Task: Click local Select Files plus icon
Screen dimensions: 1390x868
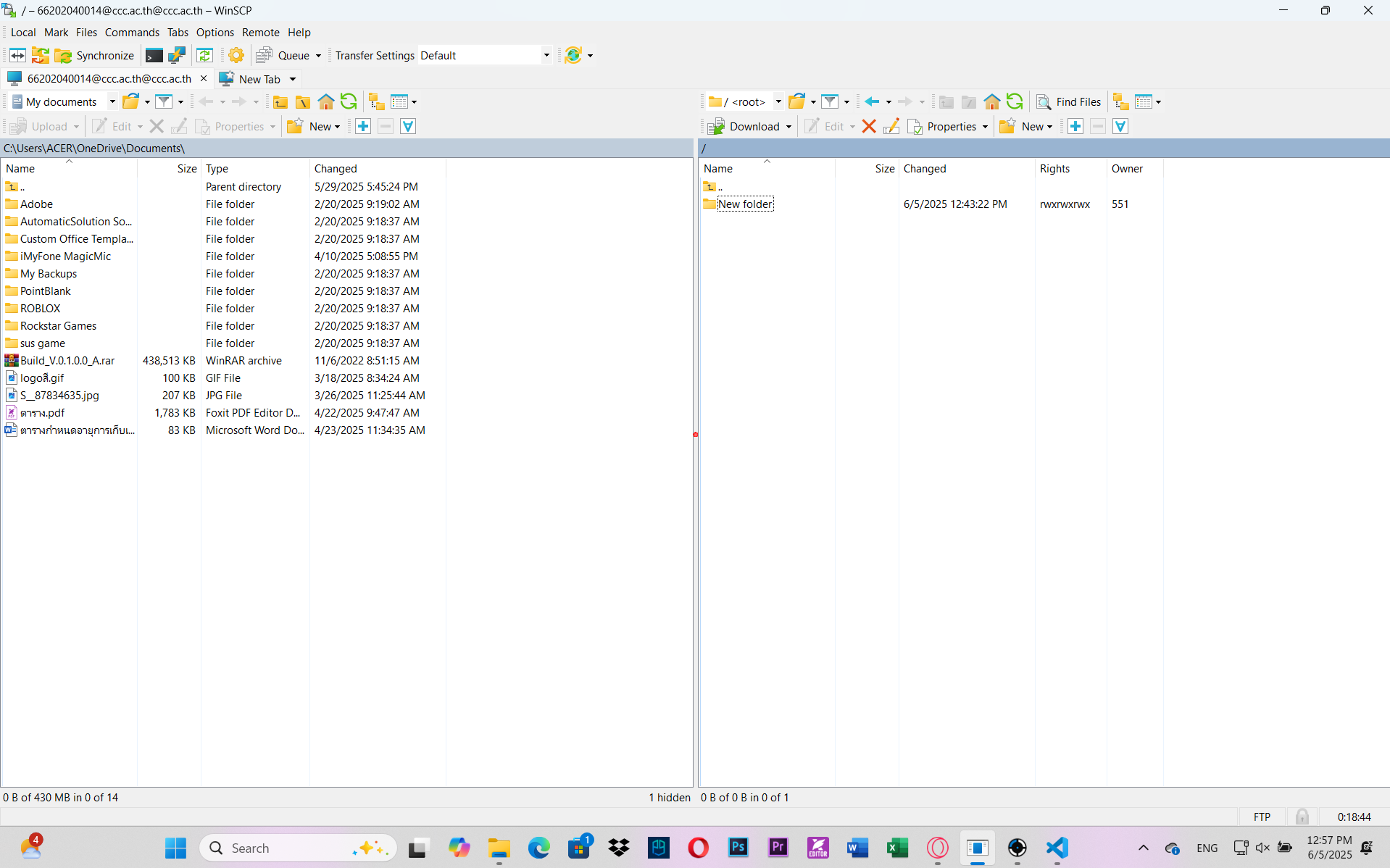Action: click(x=363, y=126)
